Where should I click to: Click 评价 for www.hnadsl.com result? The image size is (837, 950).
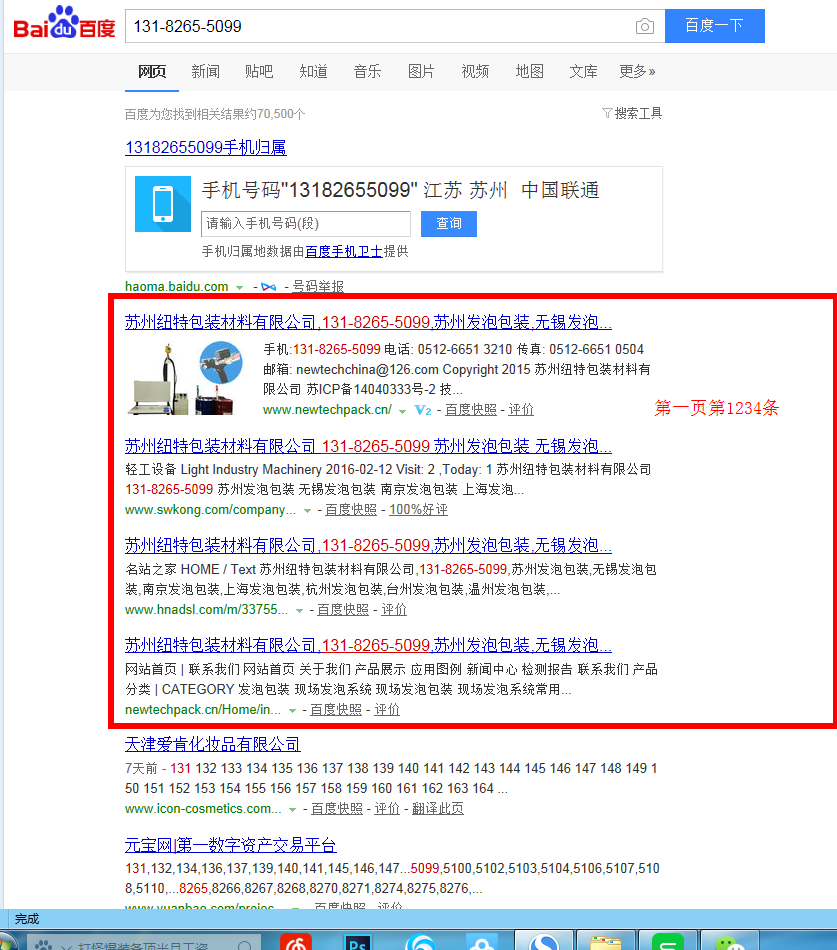394,610
